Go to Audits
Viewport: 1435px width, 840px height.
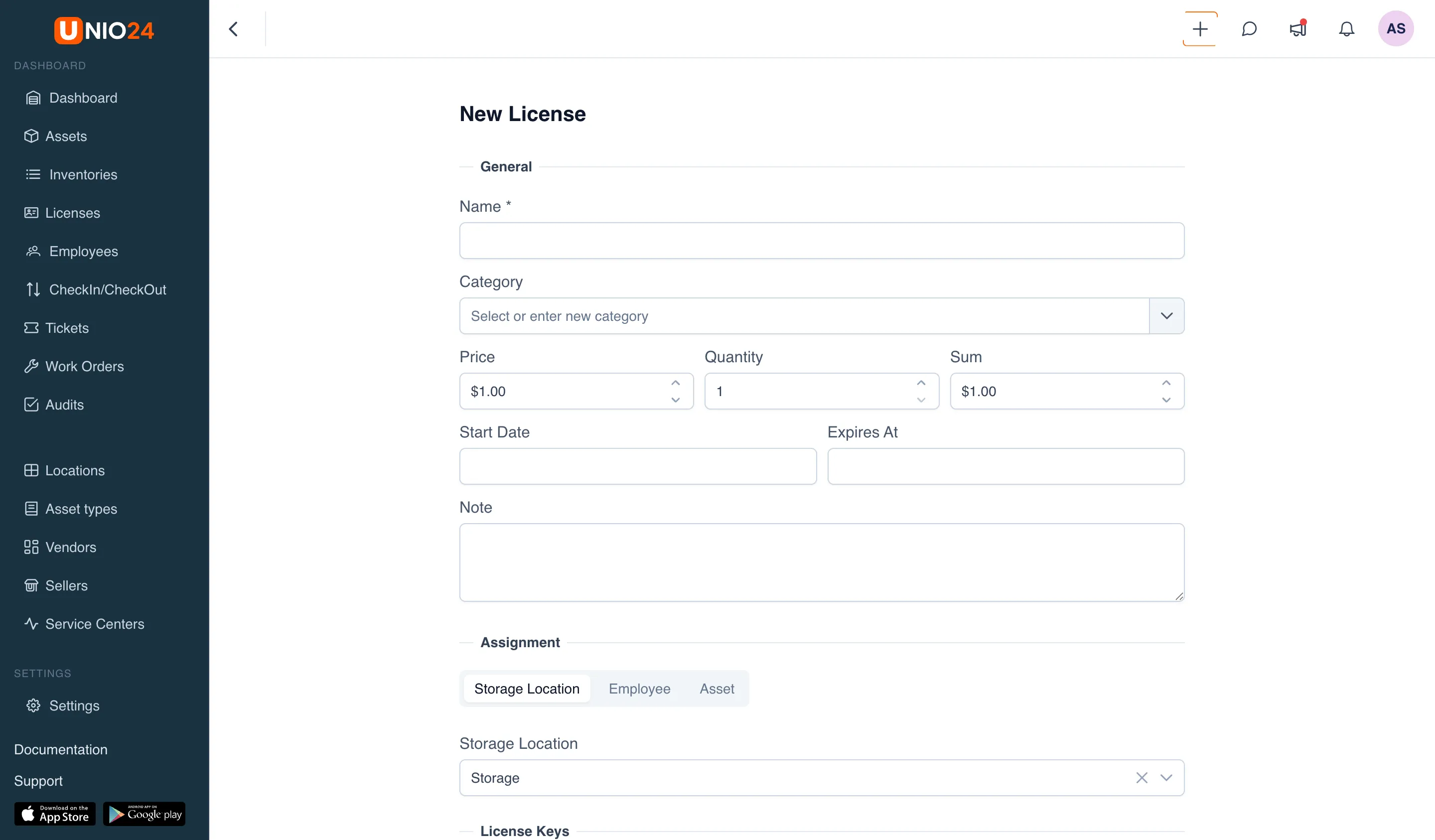pos(65,405)
